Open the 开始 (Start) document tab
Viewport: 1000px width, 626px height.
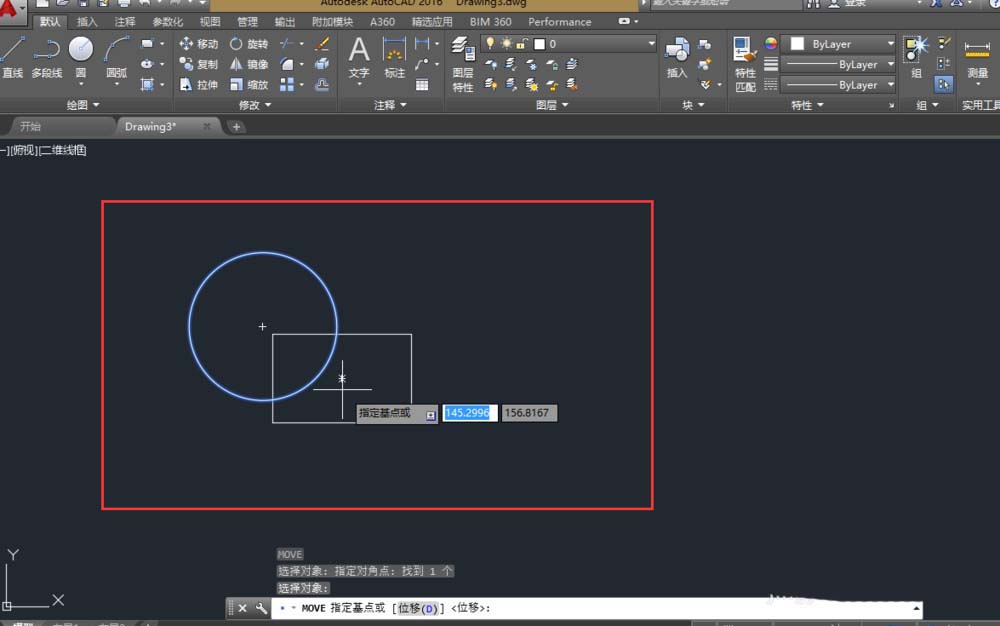tap(31, 127)
